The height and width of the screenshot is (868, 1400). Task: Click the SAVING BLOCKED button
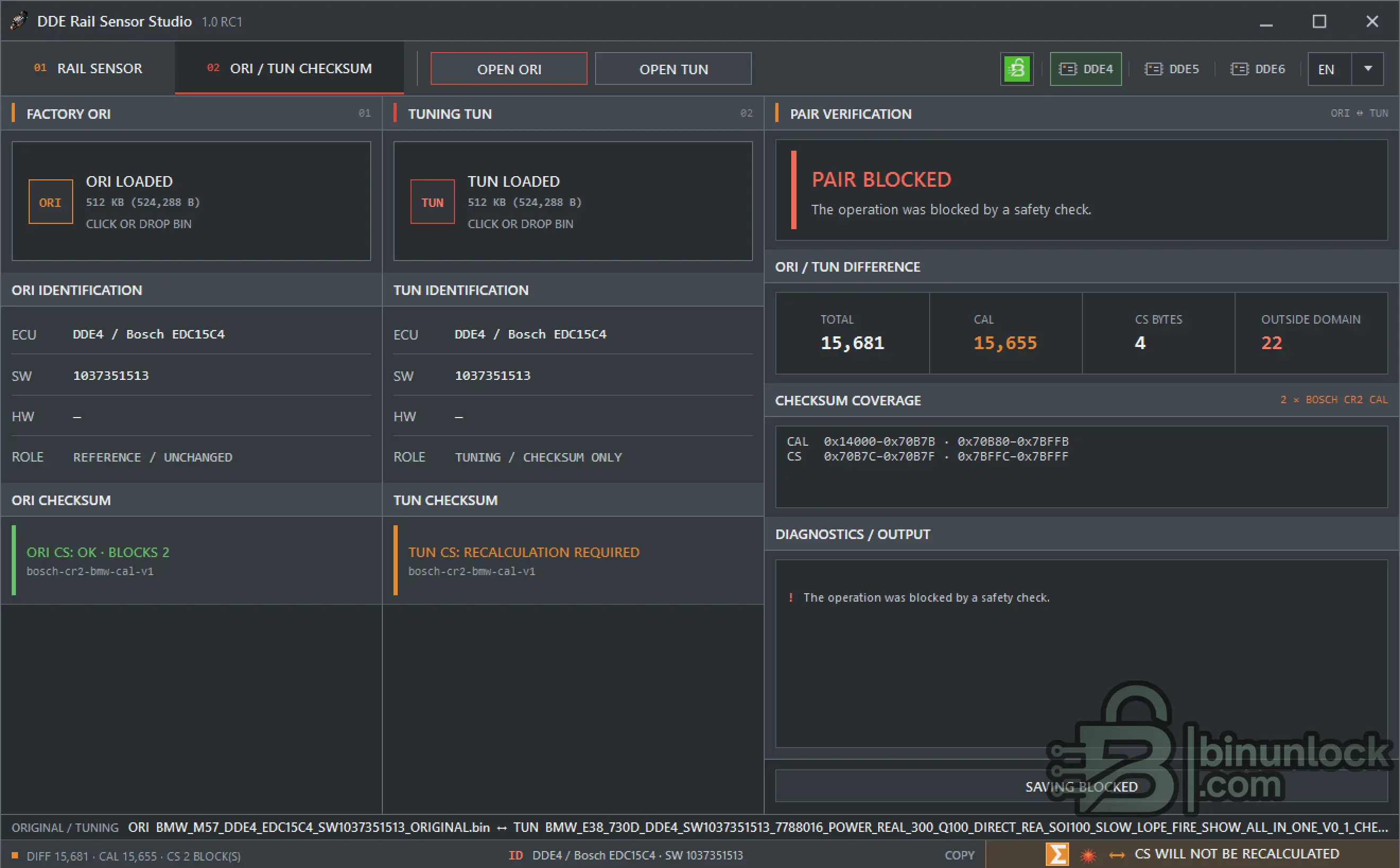[x=1081, y=786]
